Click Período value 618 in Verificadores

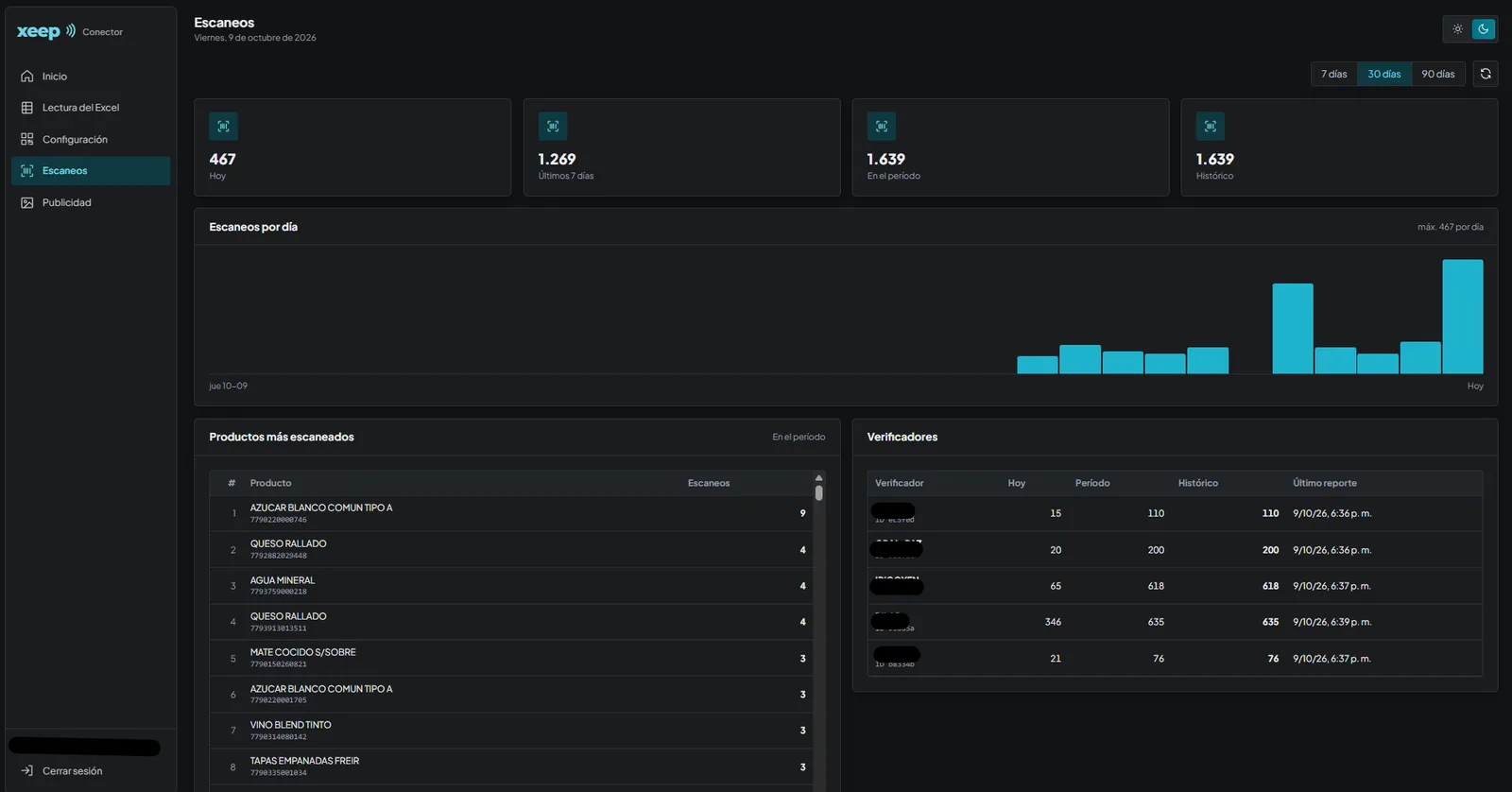point(1156,586)
